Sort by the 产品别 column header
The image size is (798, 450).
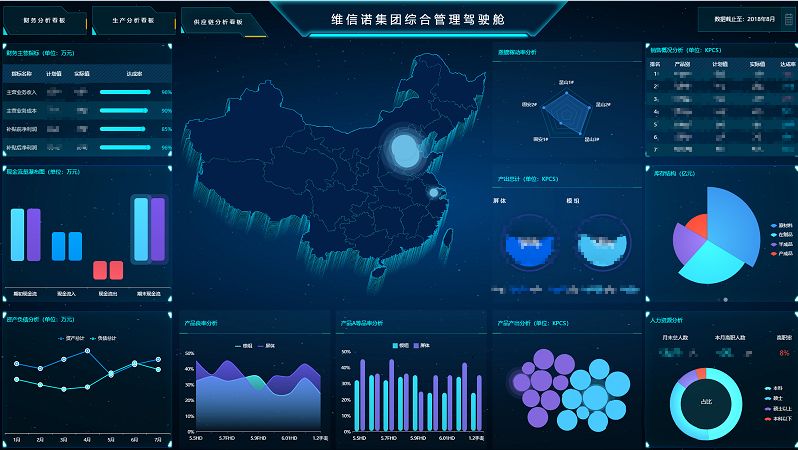click(682, 64)
